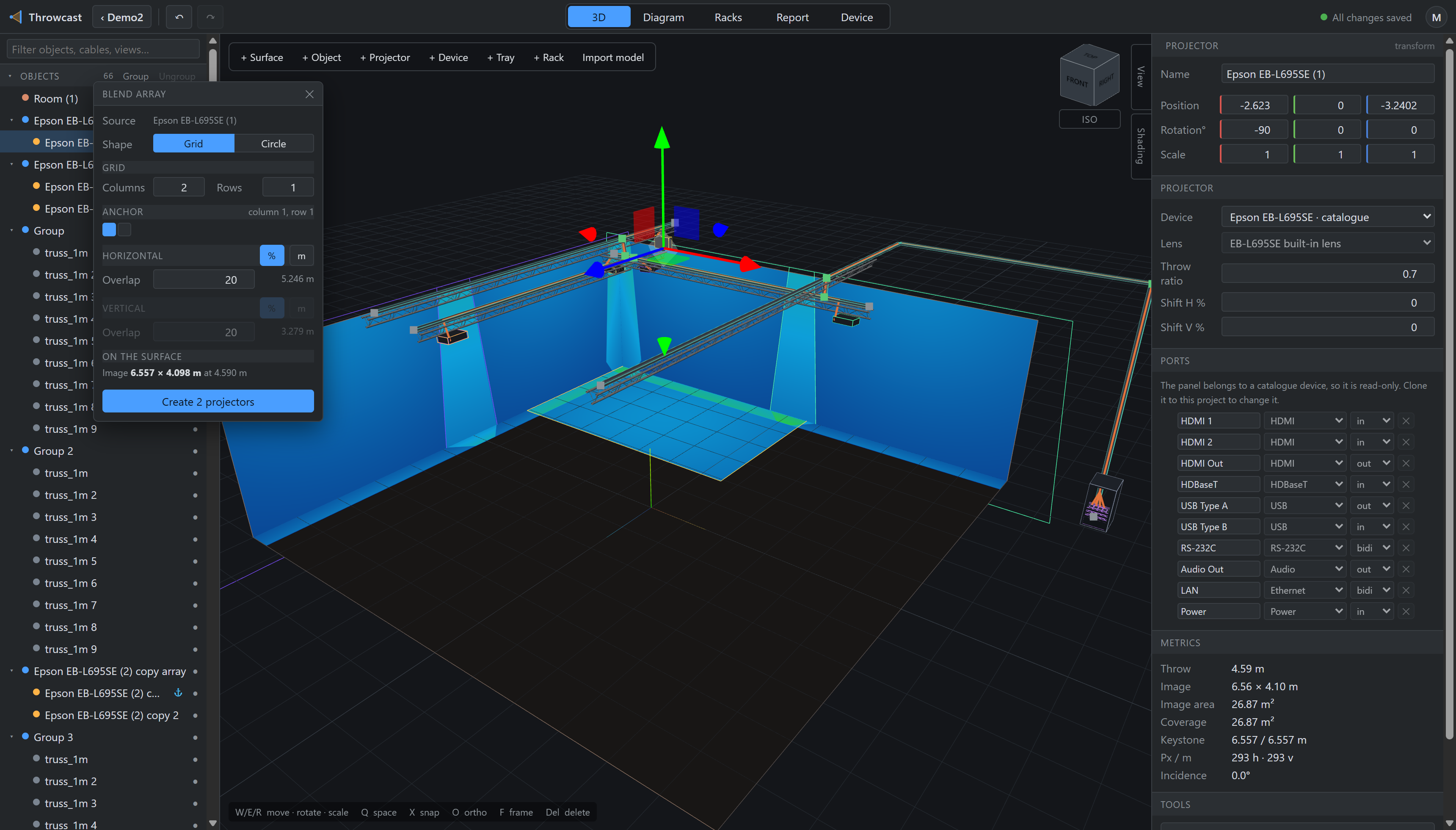Collapse the Epson EB-L695SE (2) copy array node
The height and width of the screenshot is (830, 1456).
[11, 670]
